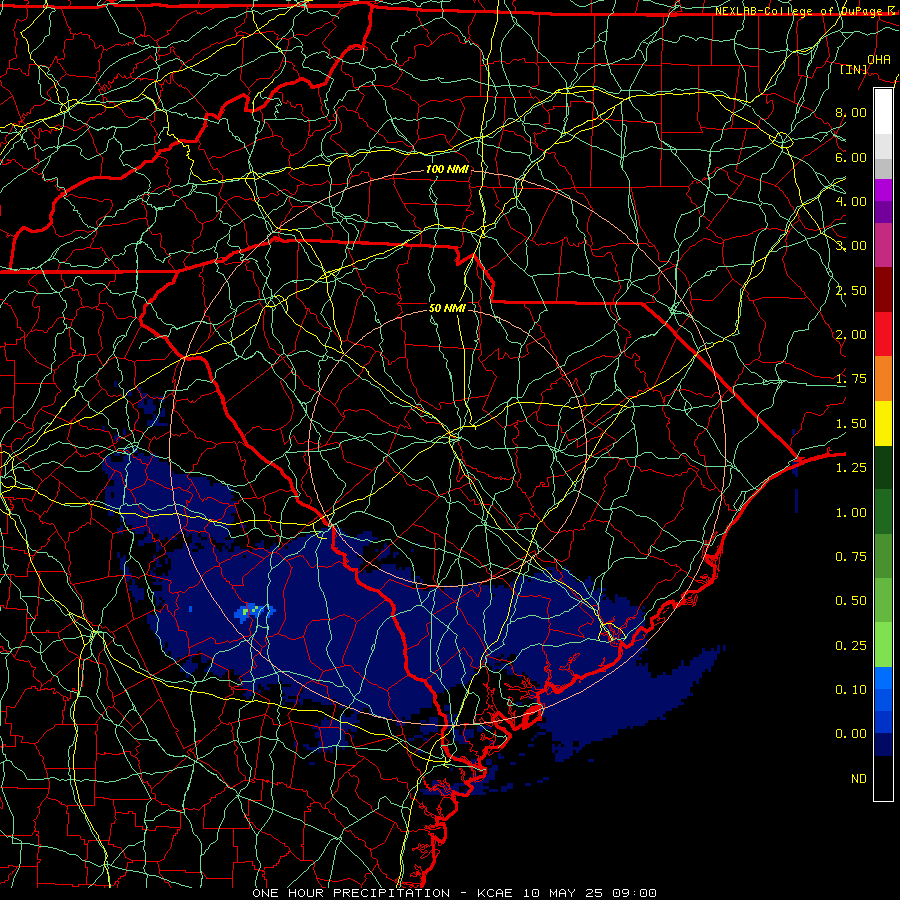Click the "2.50" scale label
900x900 pixels.
point(851,290)
